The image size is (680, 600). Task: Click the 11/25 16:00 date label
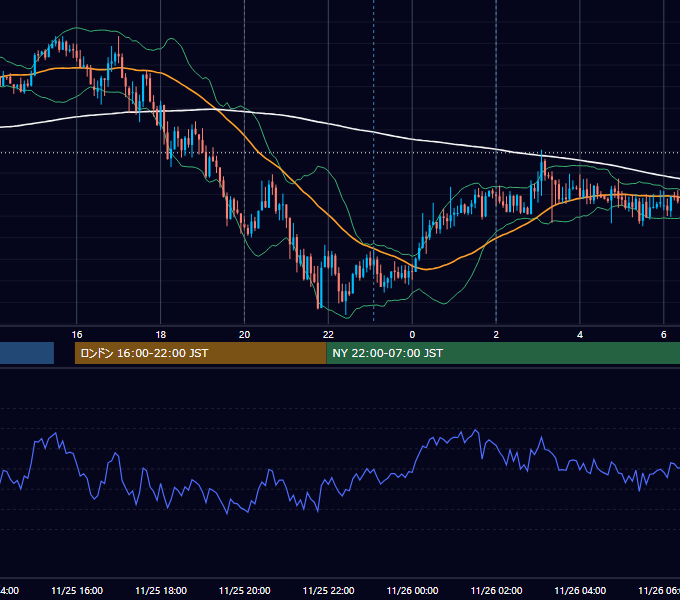pos(77,590)
